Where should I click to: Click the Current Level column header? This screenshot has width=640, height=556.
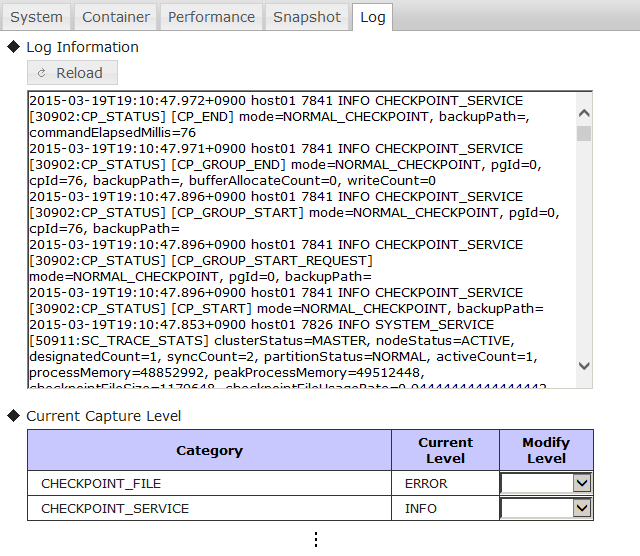coord(445,450)
